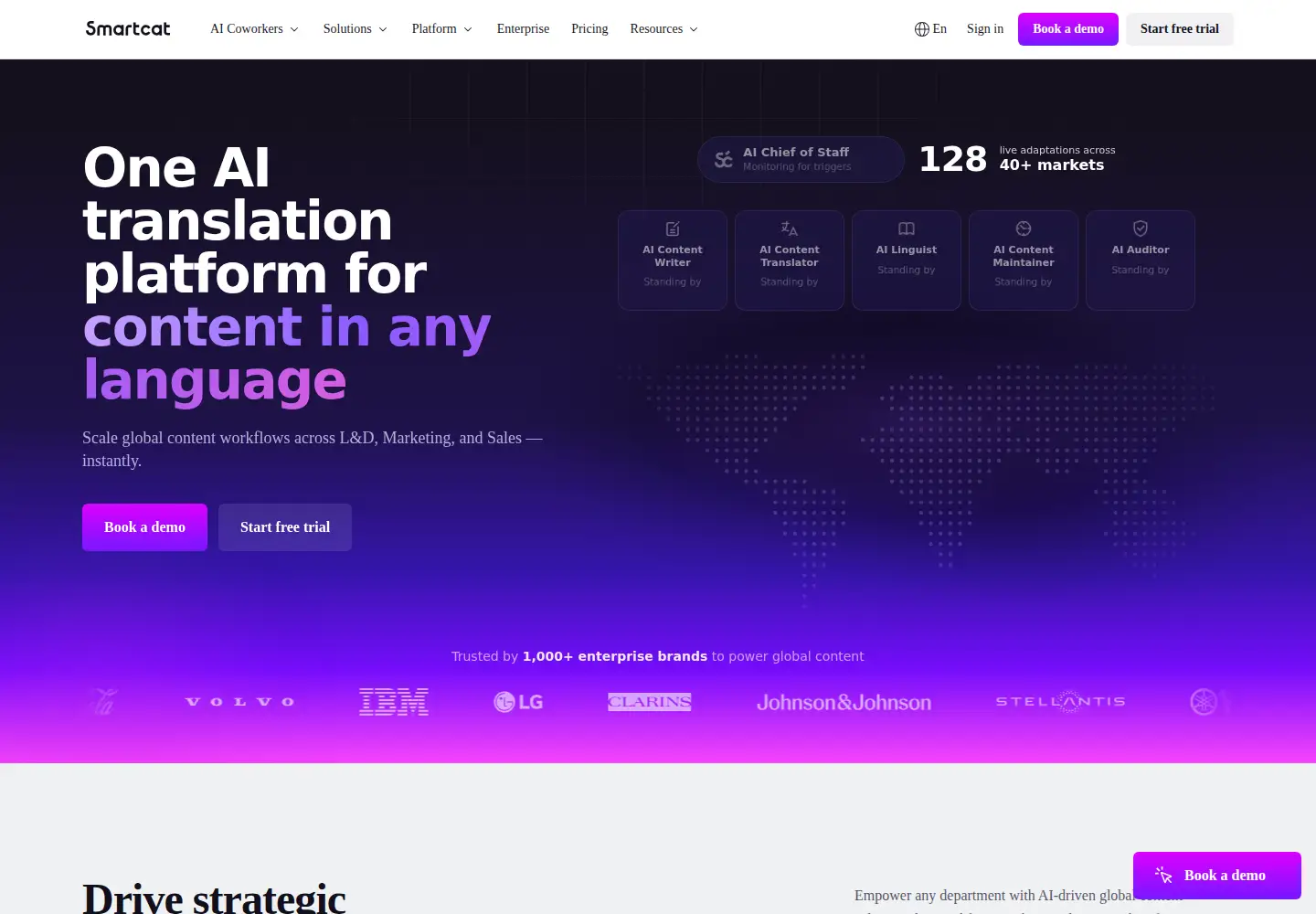Click the LG logo
This screenshot has height=914, width=1316.
point(518,702)
